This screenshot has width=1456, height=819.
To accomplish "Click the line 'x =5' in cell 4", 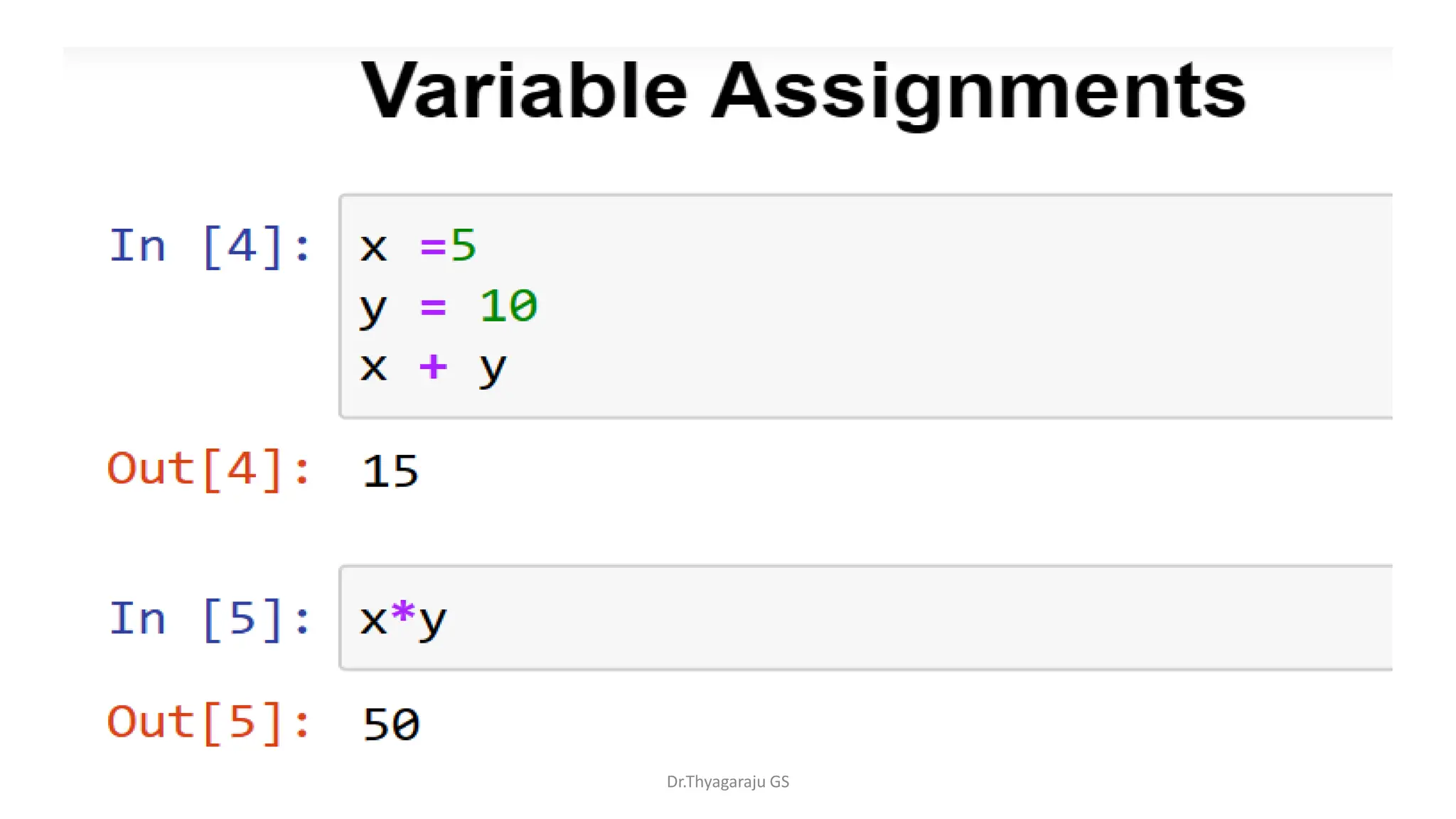I will click(x=418, y=247).
